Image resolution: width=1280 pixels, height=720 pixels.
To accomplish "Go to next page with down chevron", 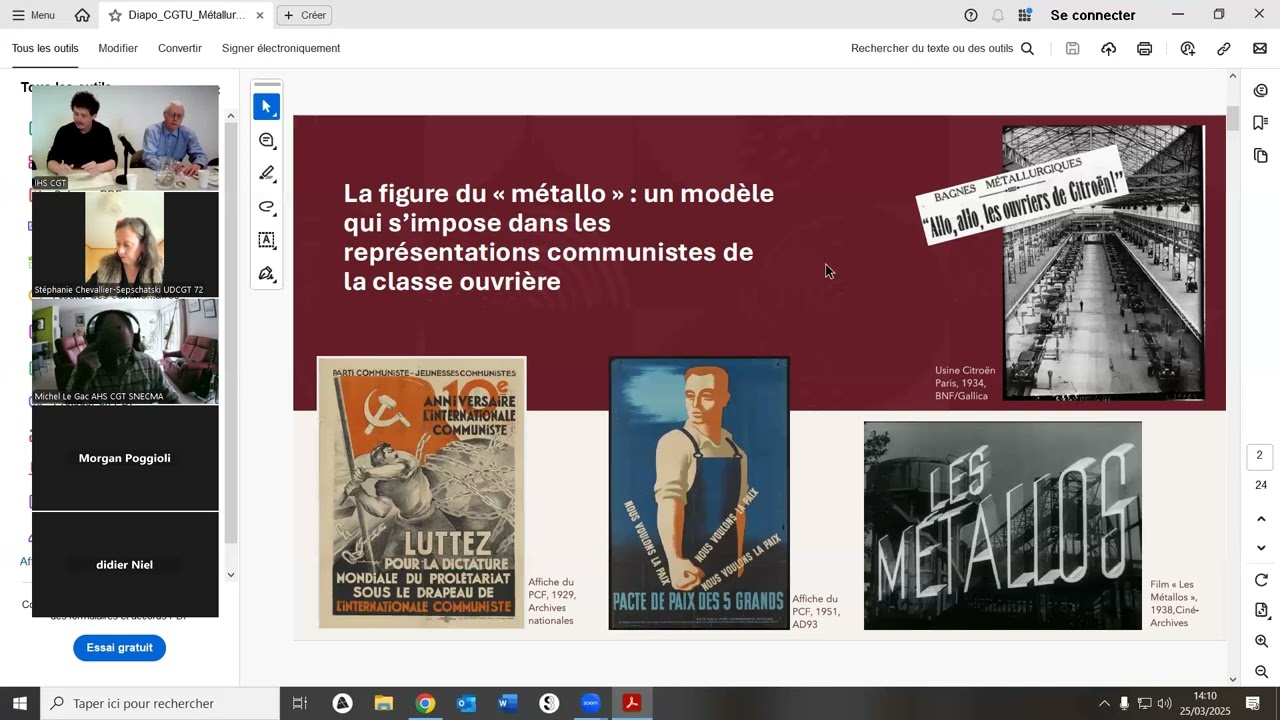I will tap(1261, 548).
